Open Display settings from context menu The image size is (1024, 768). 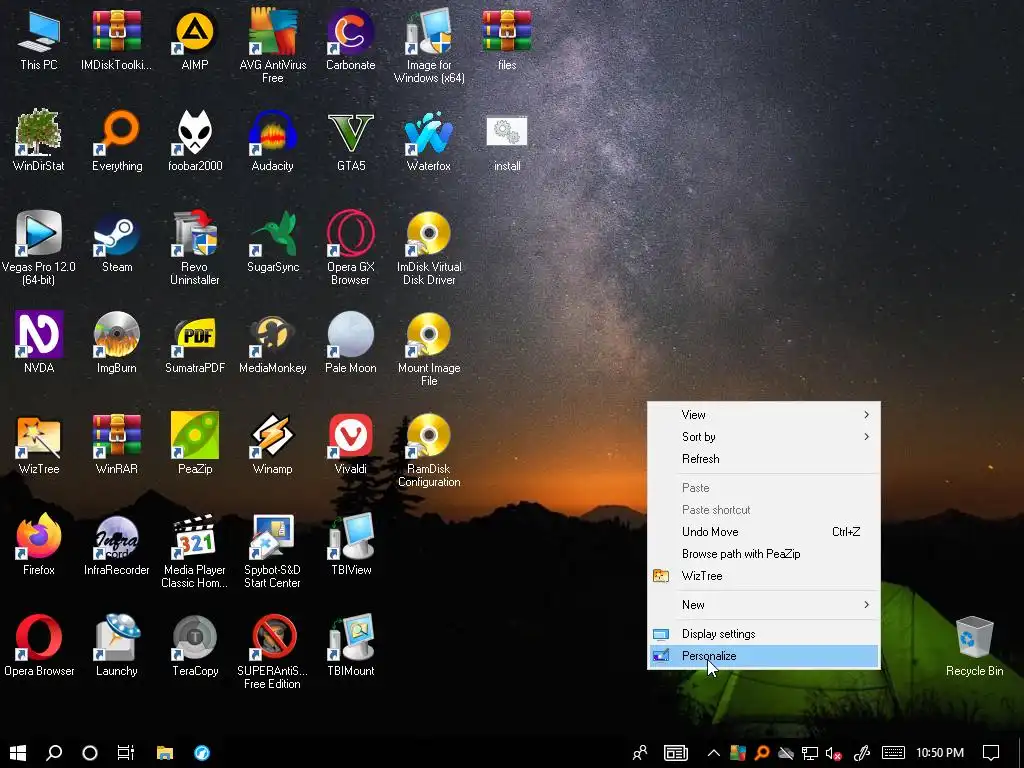coord(763,633)
